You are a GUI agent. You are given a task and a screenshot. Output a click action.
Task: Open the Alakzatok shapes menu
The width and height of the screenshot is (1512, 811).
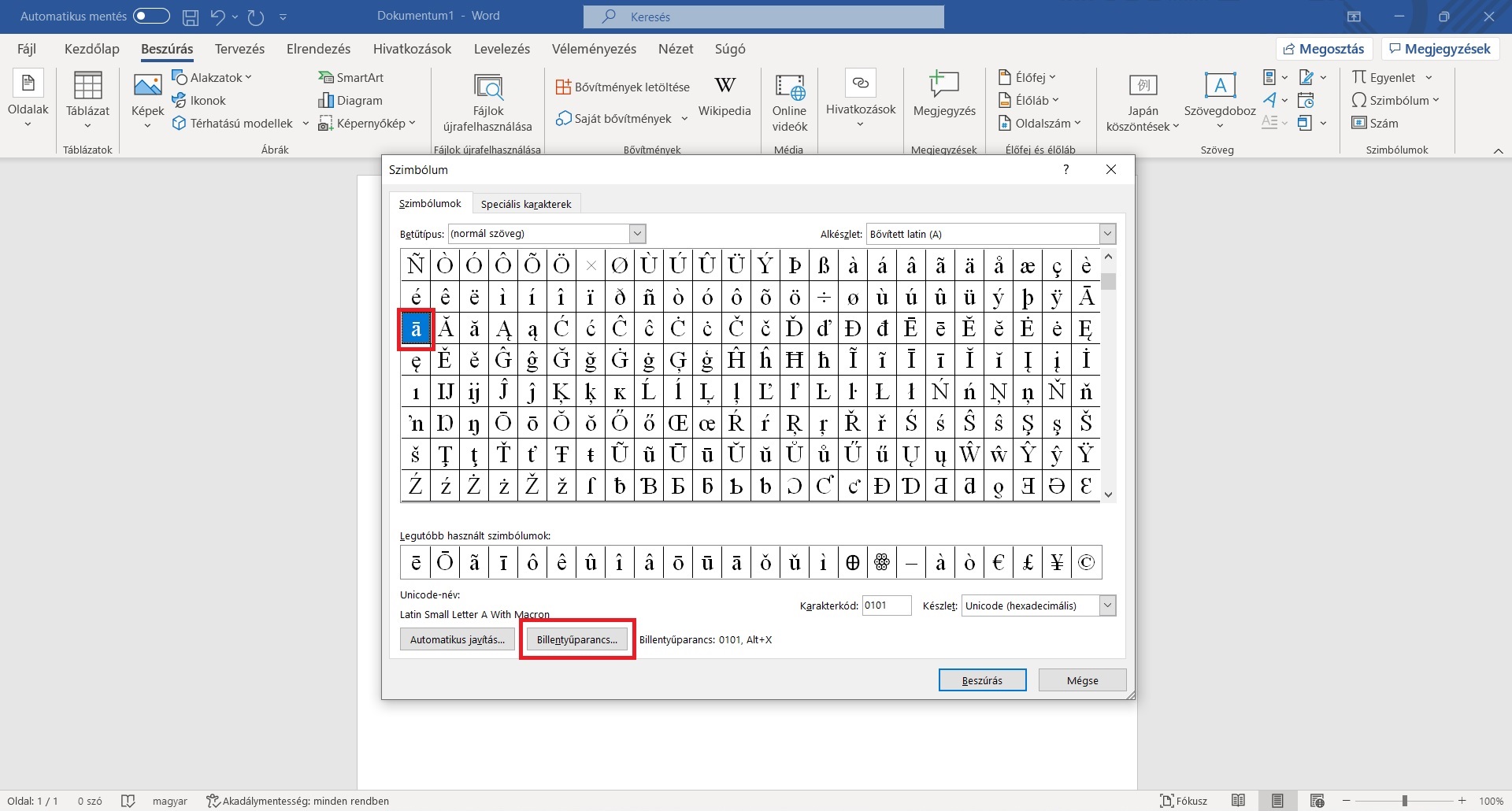[212, 77]
